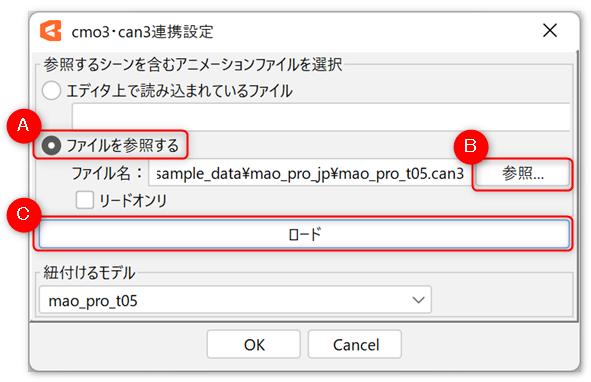591x382 pixels.
Task: Click the red circle marker B
Action: (471, 147)
